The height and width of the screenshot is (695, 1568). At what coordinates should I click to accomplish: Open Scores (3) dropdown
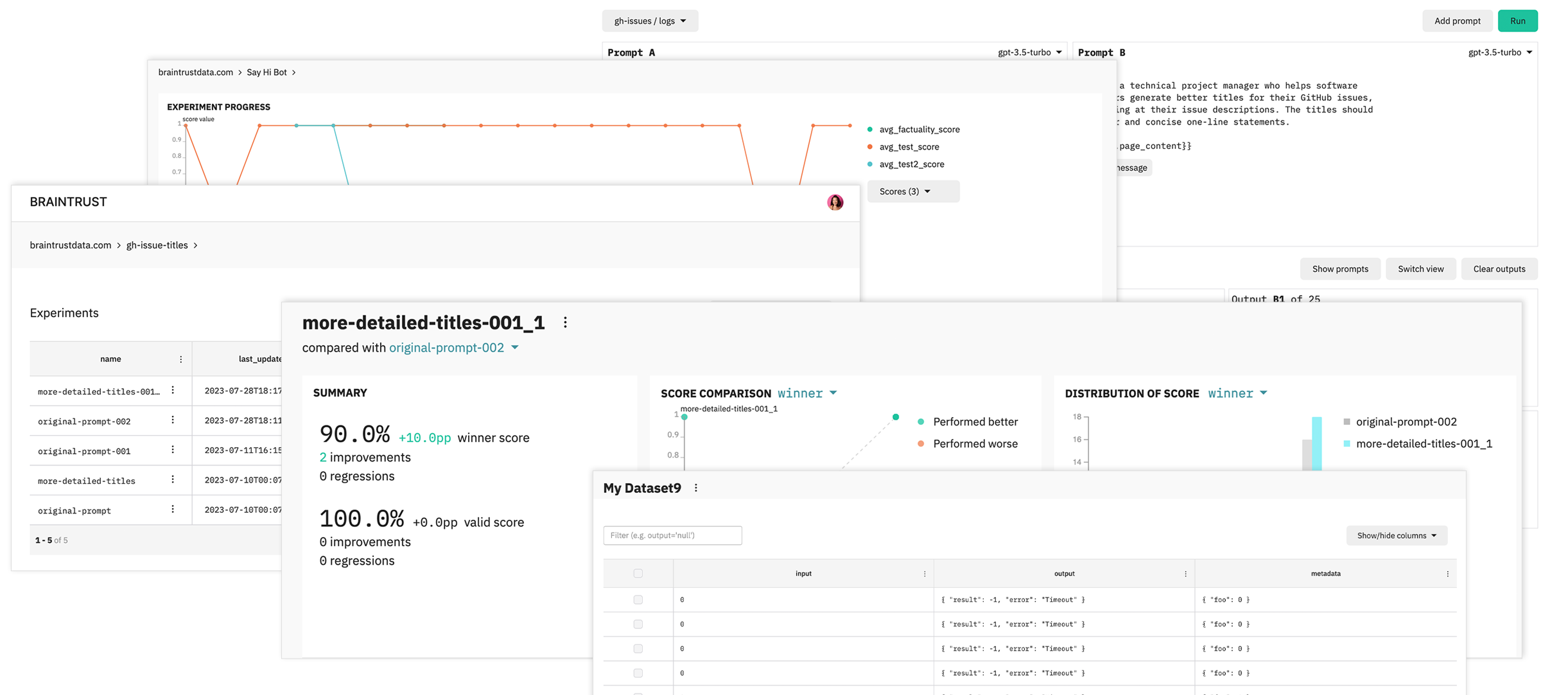[x=912, y=192]
